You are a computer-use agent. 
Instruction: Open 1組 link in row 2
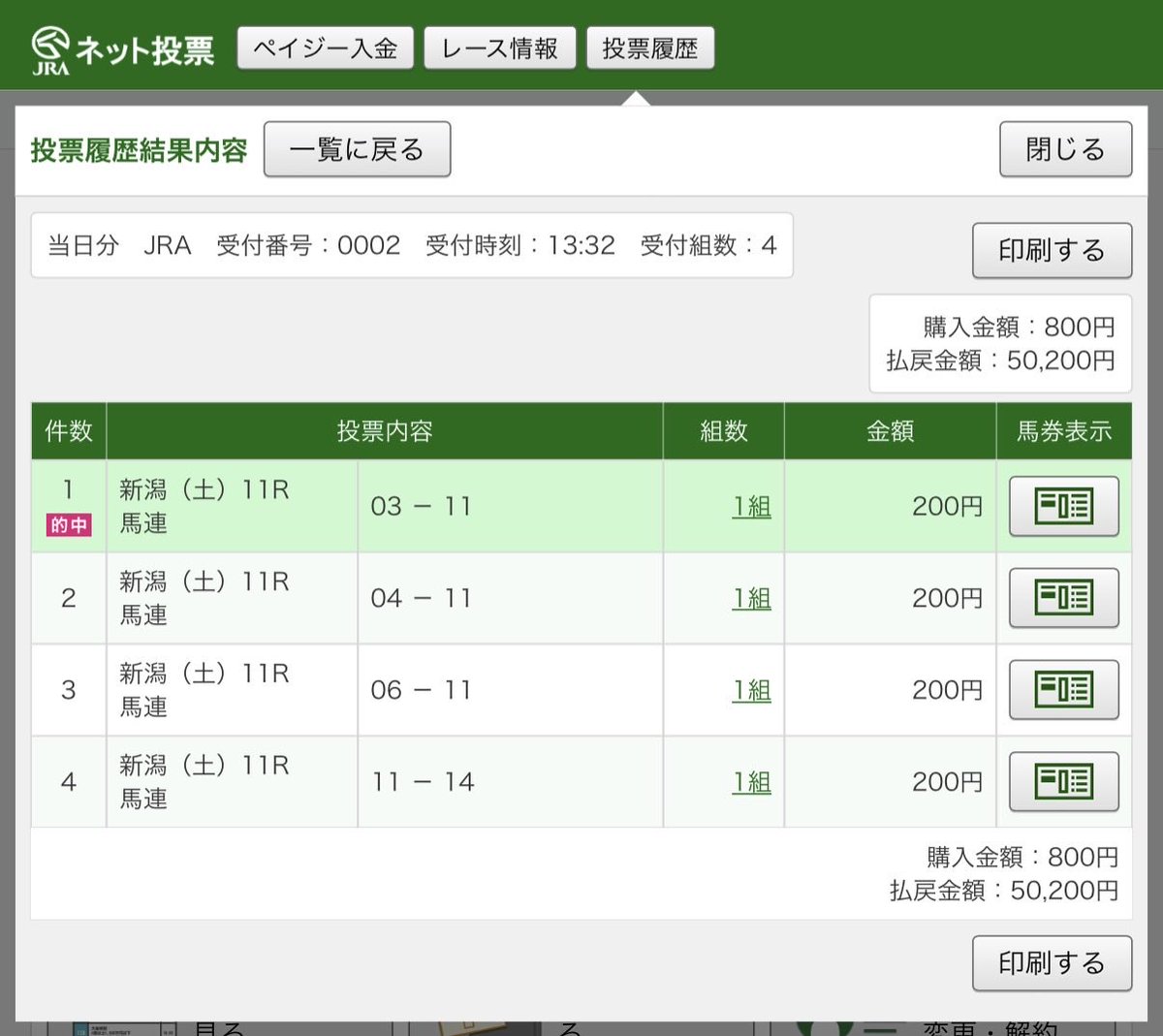(x=752, y=598)
